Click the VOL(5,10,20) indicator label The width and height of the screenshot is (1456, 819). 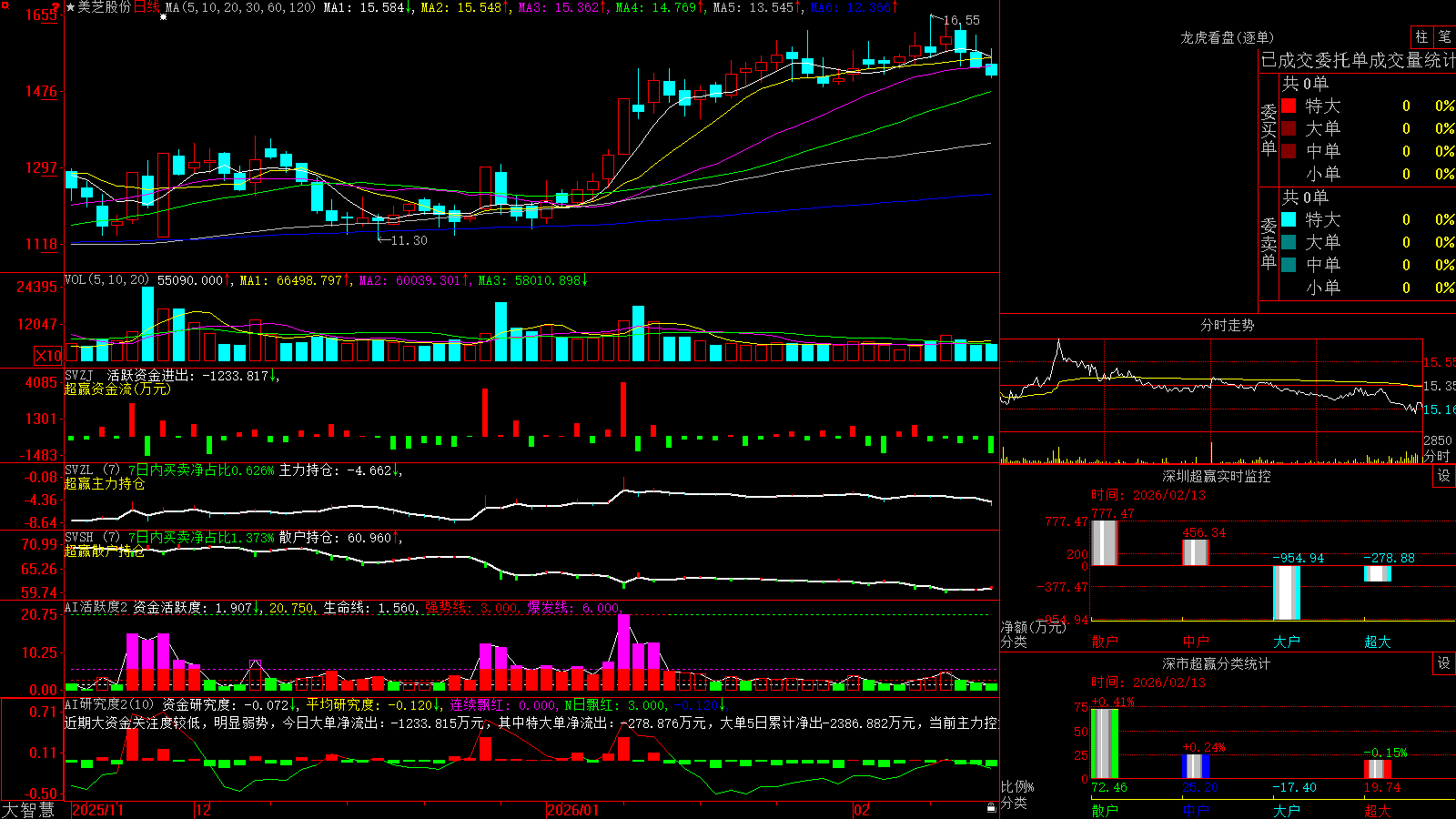[107, 280]
